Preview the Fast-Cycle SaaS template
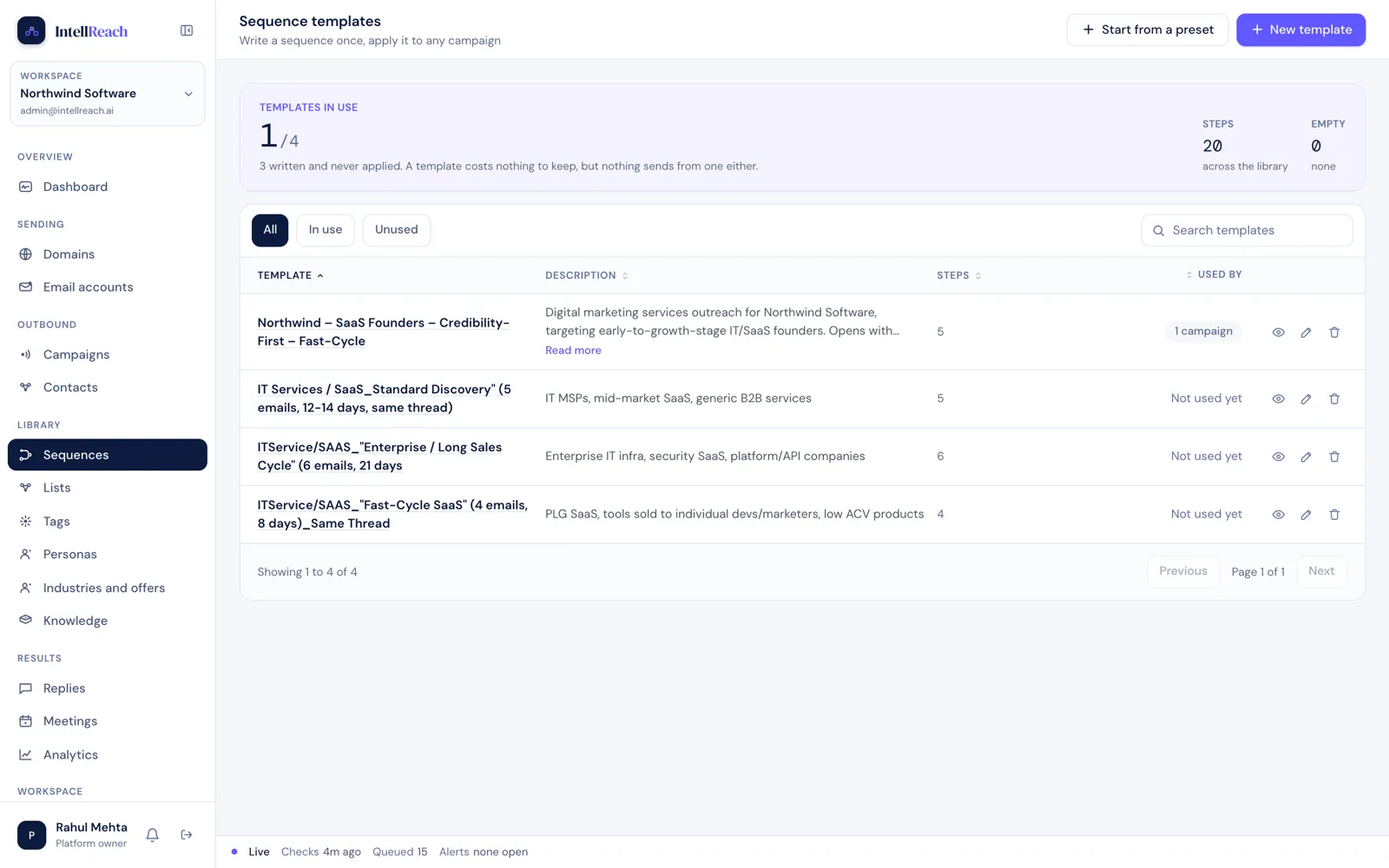This screenshot has width=1389, height=868. point(1278,515)
